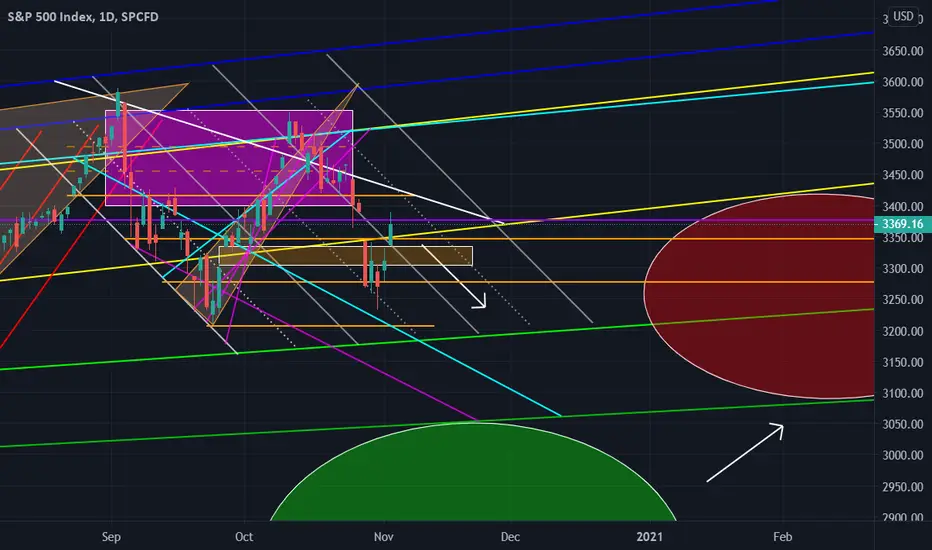This screenshot has height=550, width=932.
Task: Click the 3650.00 price axis label
Action: 903,51
